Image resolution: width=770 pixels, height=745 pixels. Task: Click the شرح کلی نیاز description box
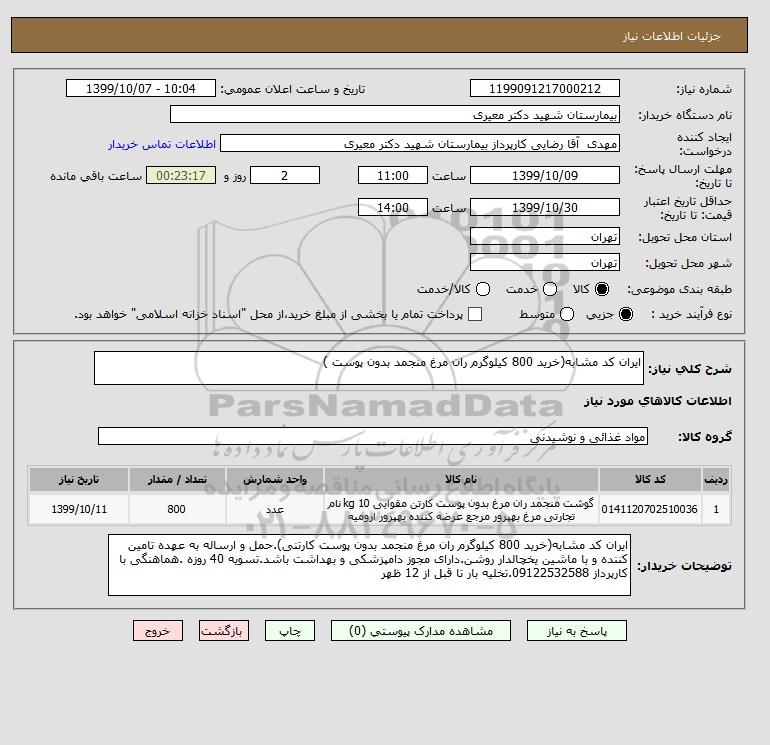[369, 368]
